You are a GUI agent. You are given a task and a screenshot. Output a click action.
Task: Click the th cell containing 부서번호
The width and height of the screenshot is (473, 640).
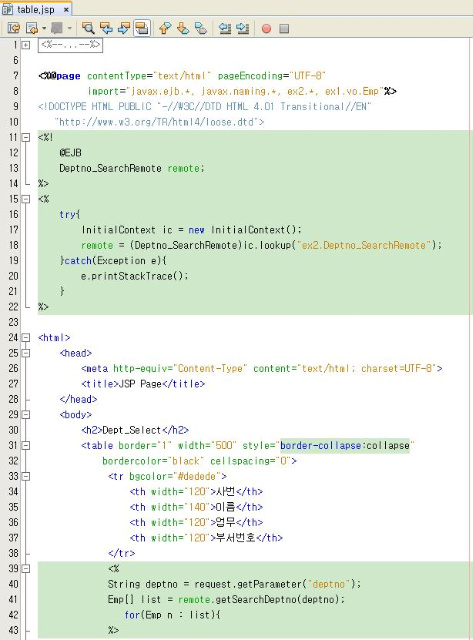206,538
